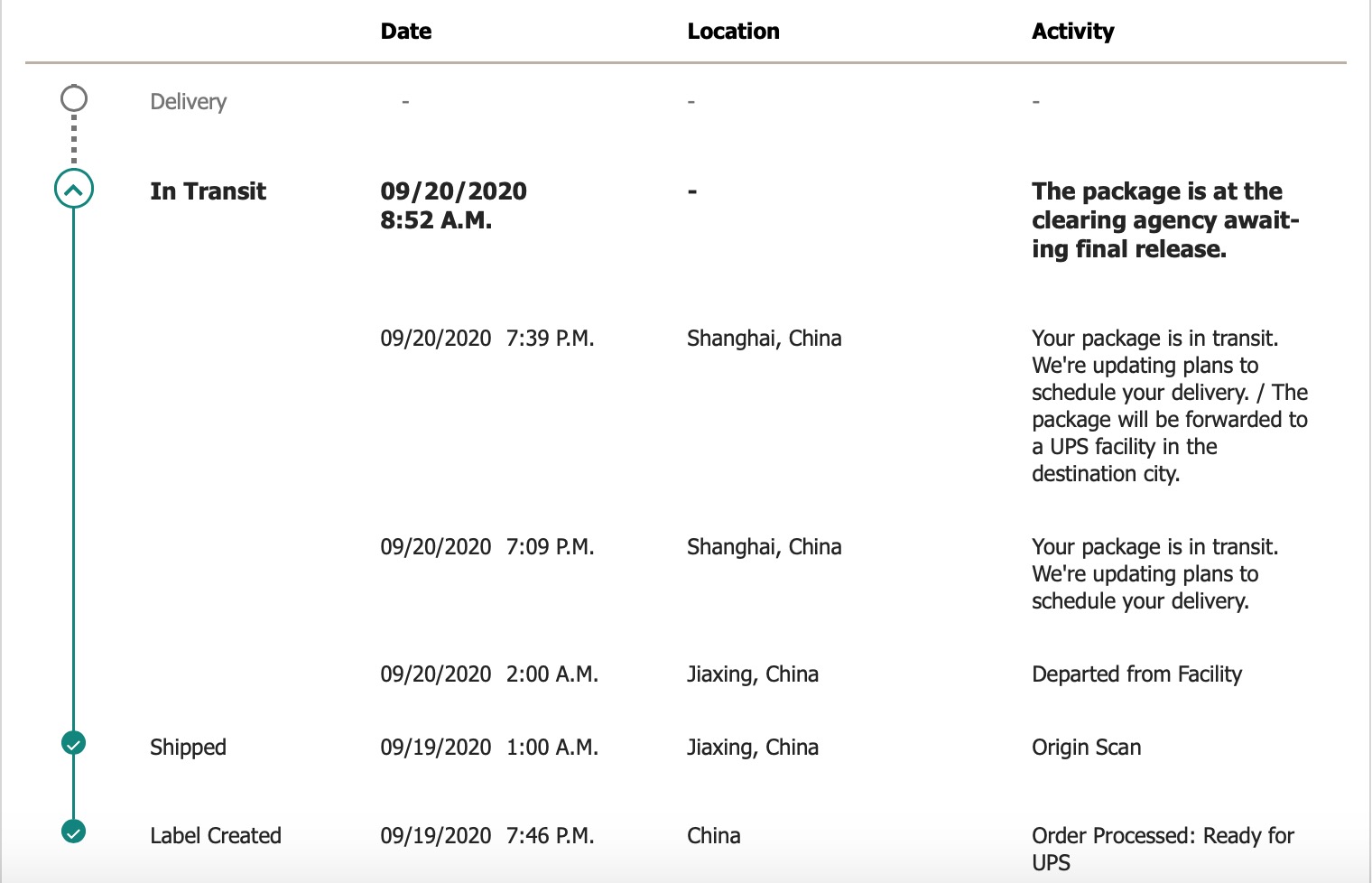This screenshot has width=1372, height=883.
Task: Click the Label Created checkmark icon
Action: tap(74, 831)
